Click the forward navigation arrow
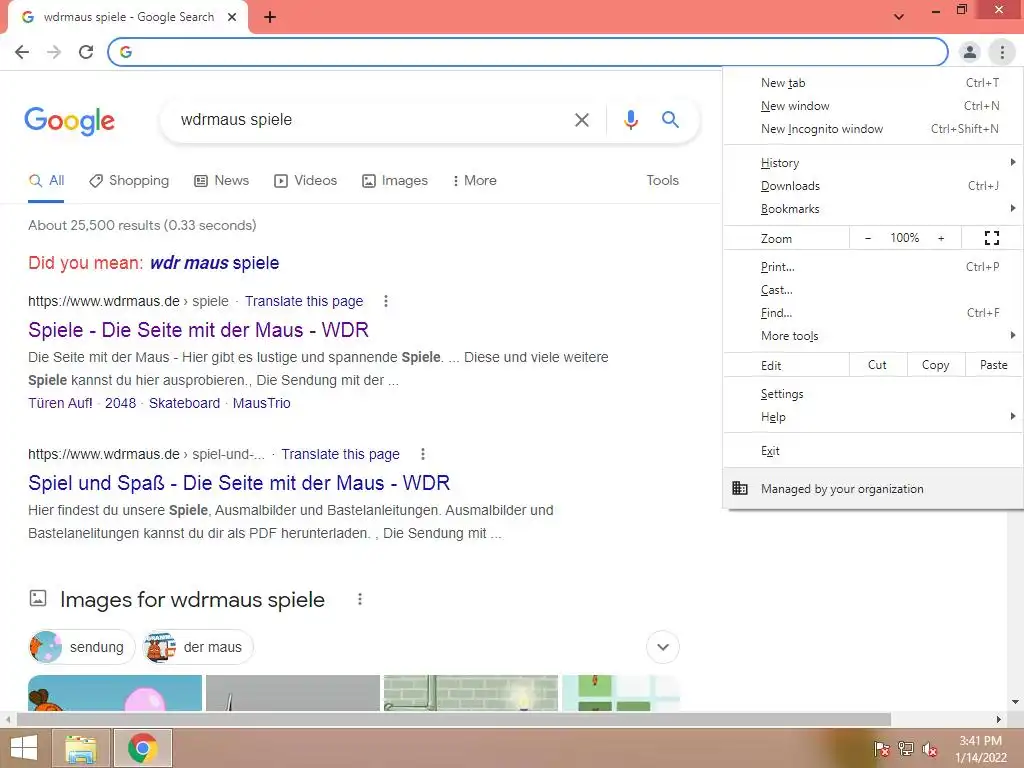 tap(54, 52)
